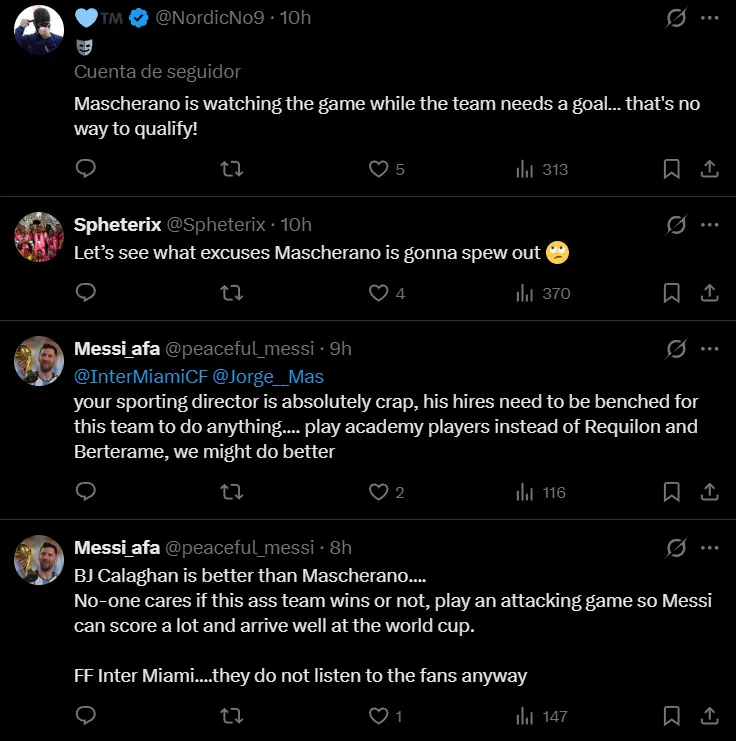Screen dimensions: 736x741
Task: Bookmark the Spheterix tweet
Action: pos(672,293)
